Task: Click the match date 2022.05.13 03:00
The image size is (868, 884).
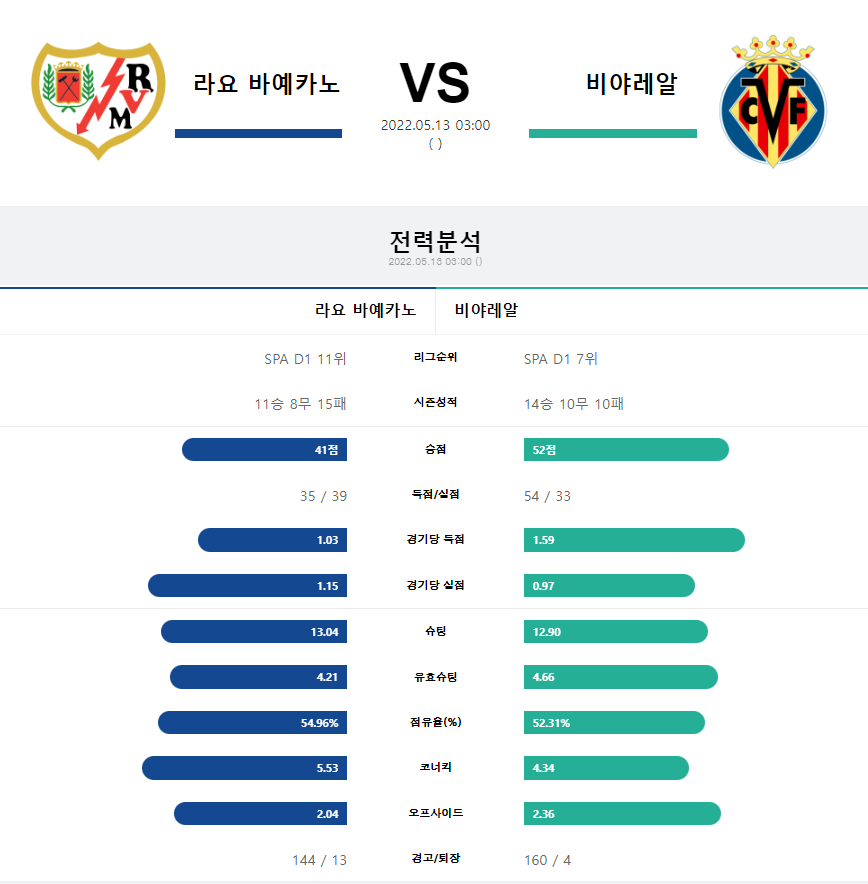Action: 435,125
